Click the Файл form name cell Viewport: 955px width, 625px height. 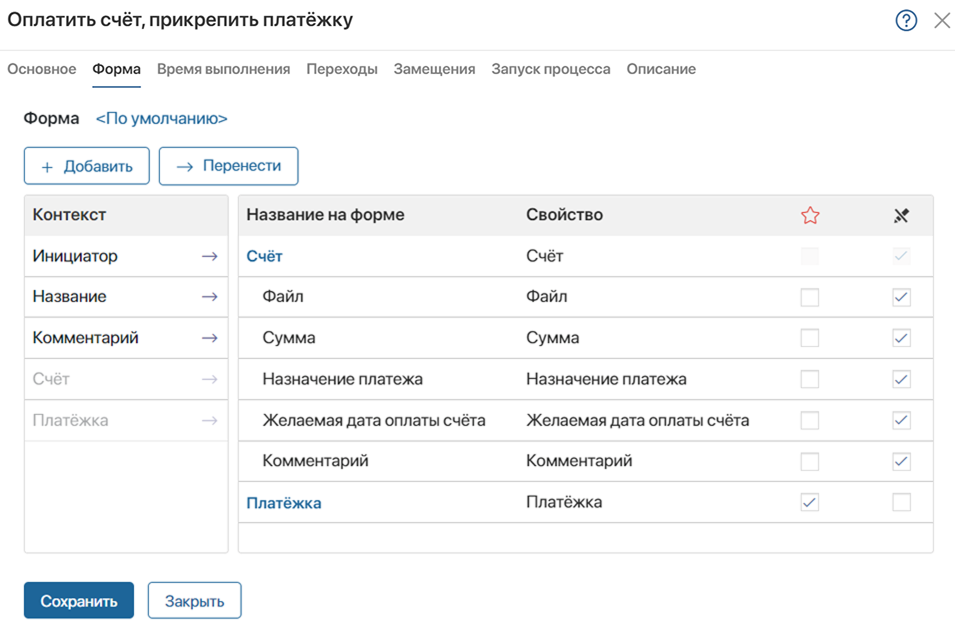click(283, 297)
